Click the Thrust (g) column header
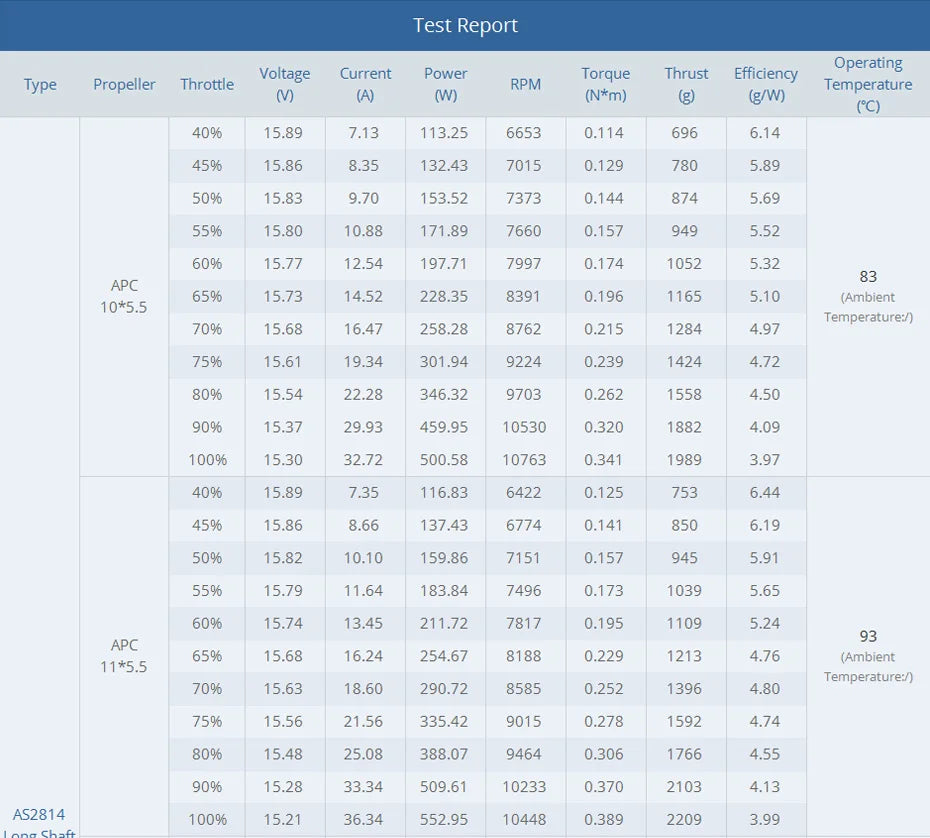 [686, 84]
